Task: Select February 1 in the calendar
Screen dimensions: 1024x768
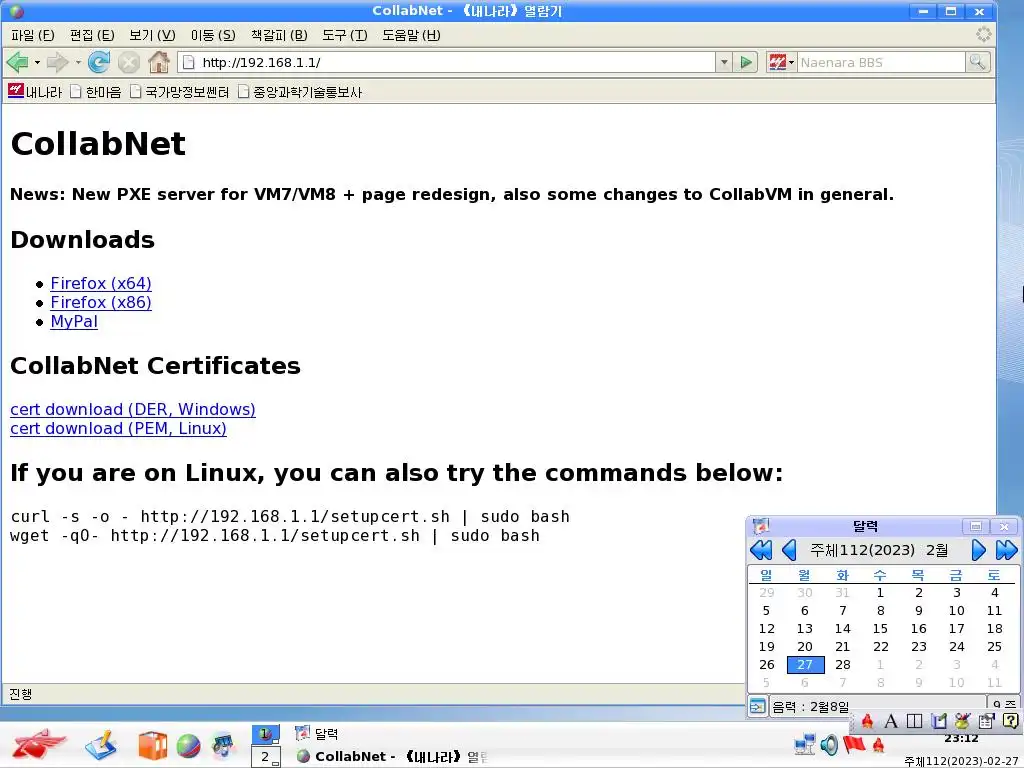Action: pos(880,592)
